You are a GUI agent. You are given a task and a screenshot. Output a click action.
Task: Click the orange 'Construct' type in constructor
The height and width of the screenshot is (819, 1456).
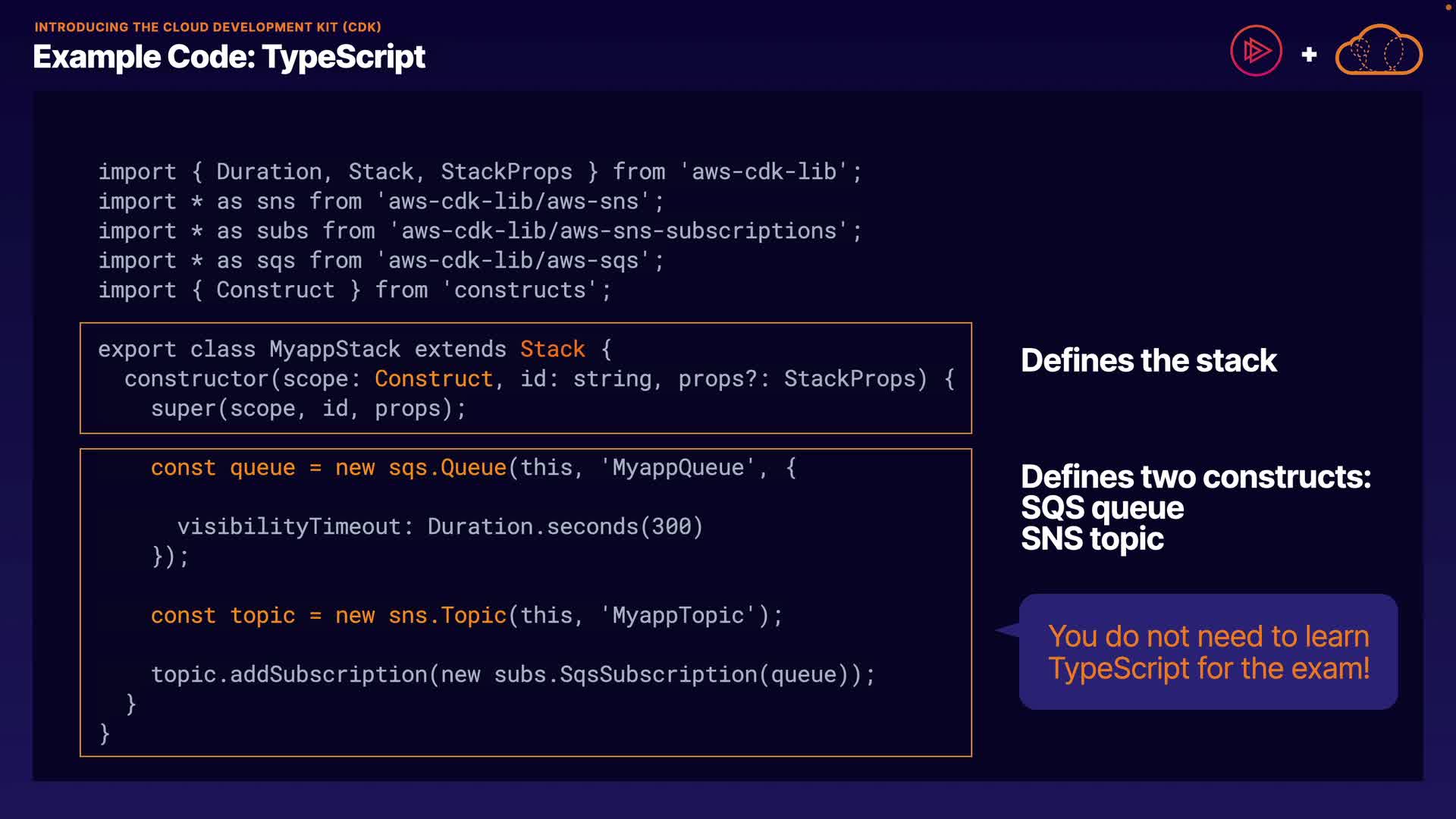434,378
